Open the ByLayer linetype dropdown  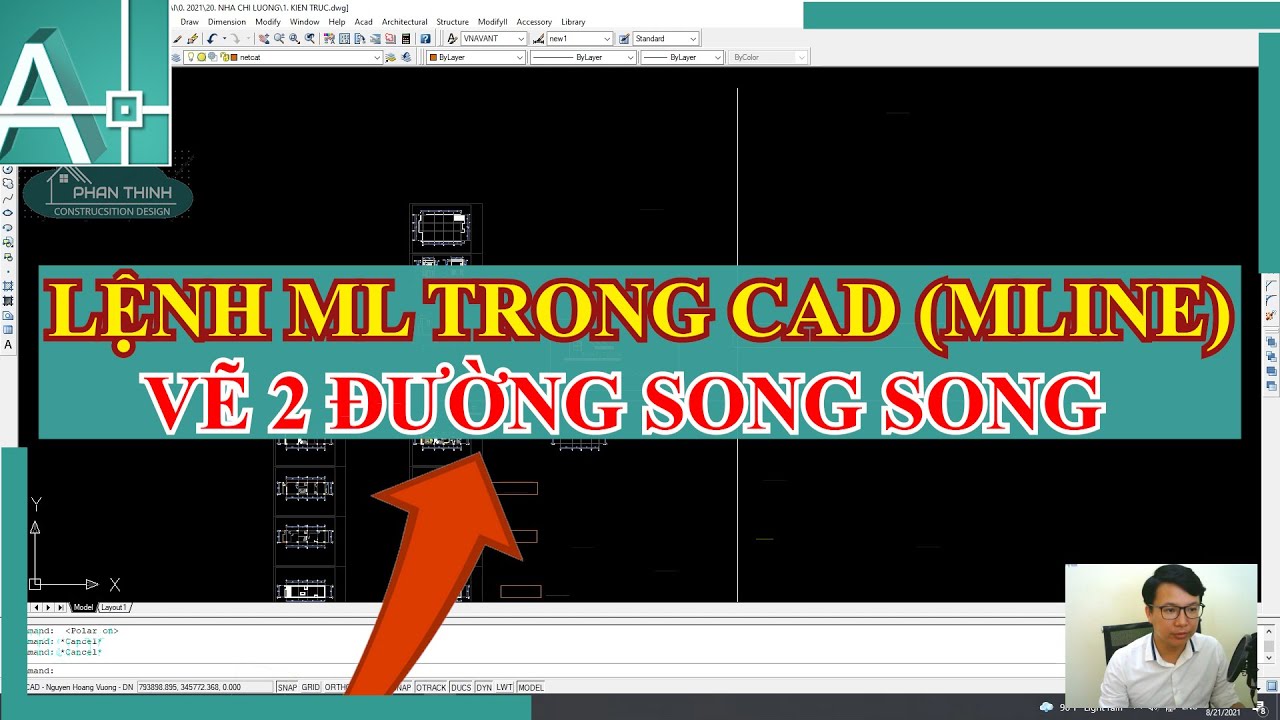(582, 57)
